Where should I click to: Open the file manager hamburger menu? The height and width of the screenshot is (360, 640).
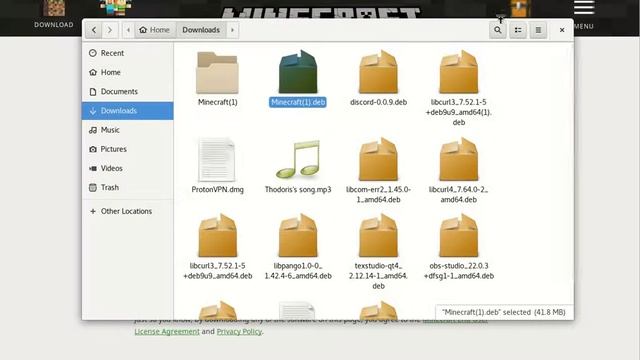[538, 30]
